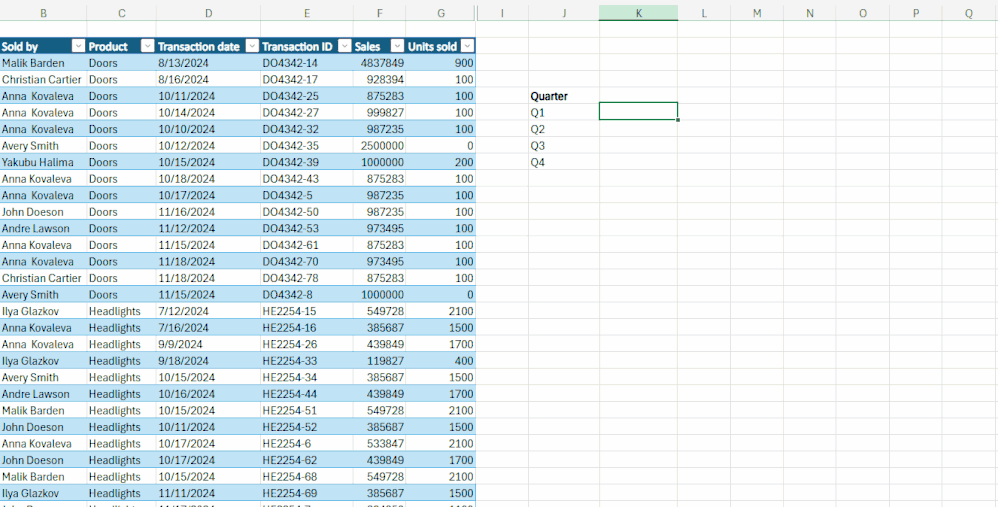This screenshot has height=507, width=998.
Task: Click units sold value 900
Action: [440, 63]
